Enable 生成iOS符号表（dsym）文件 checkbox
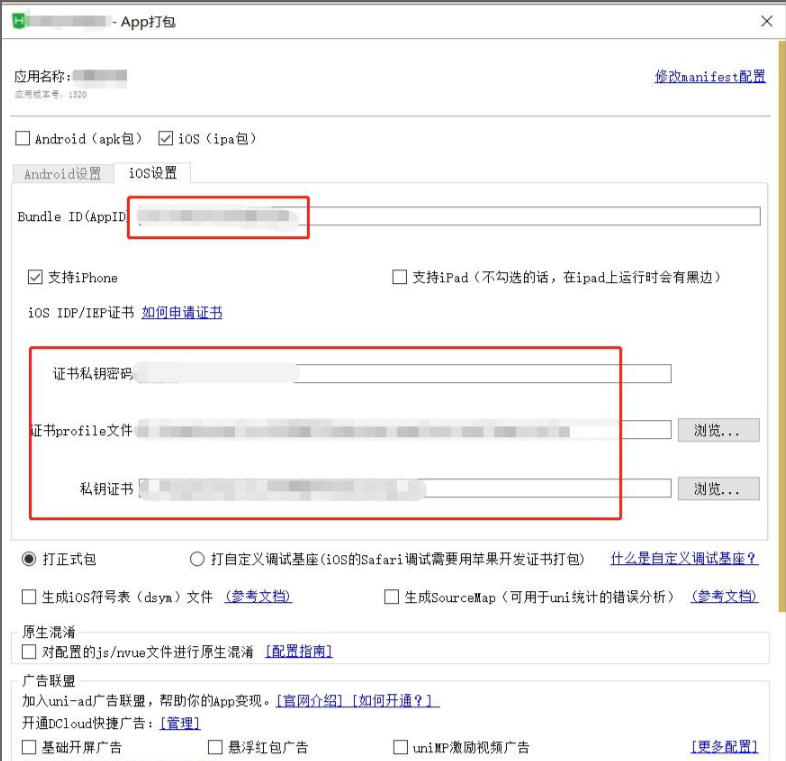 pyautogui.click(x=29, y=597)
